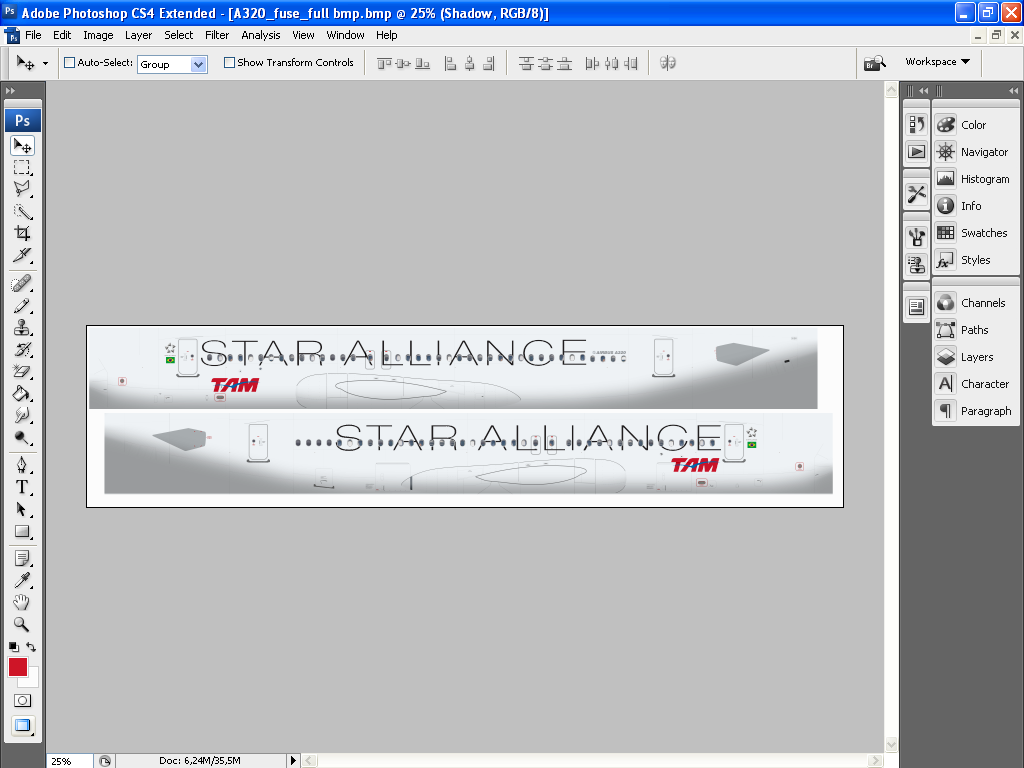Open the Window menu

345,35
